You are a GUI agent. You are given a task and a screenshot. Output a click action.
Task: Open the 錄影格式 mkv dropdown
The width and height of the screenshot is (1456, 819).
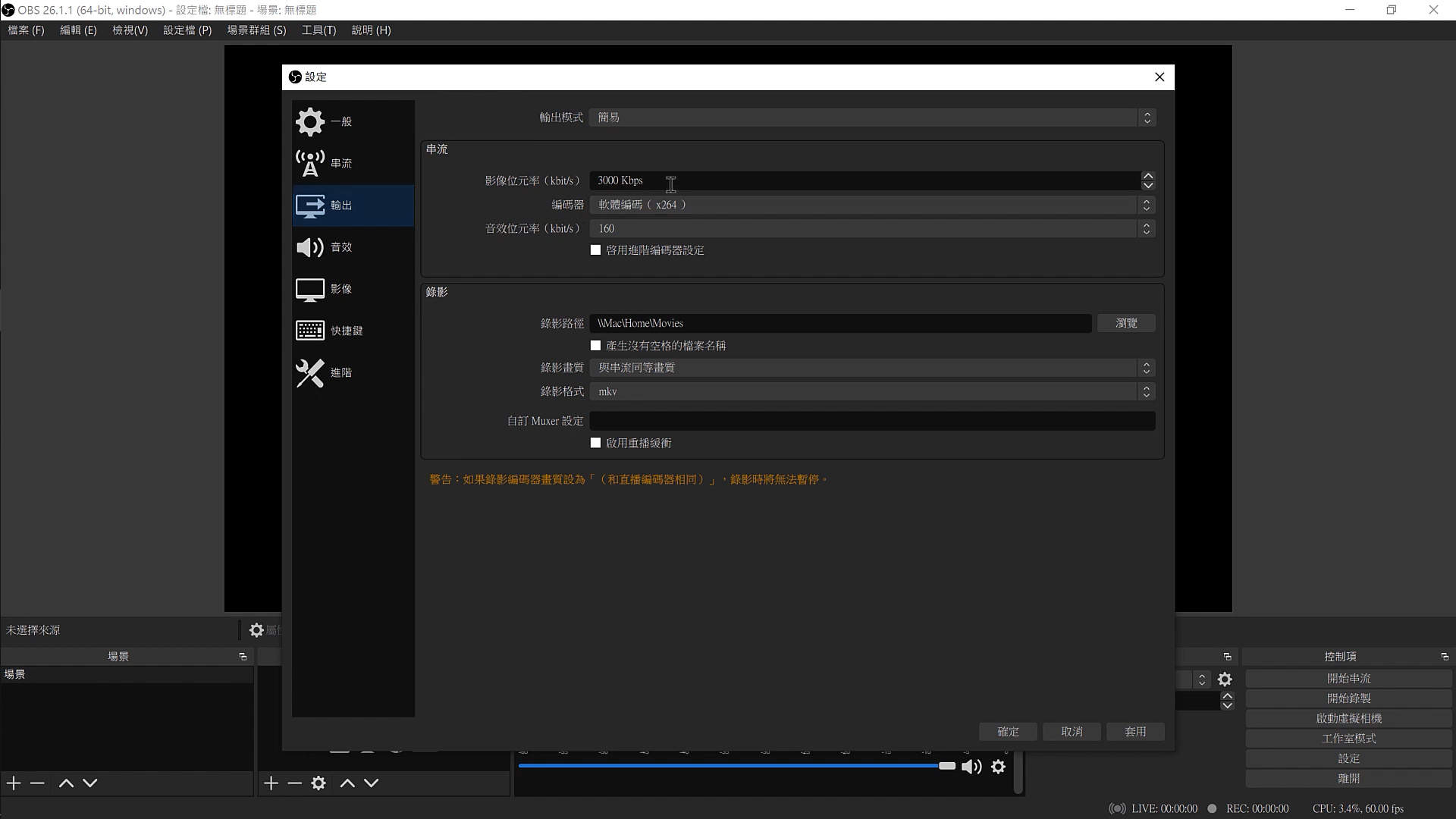[872, 391]
